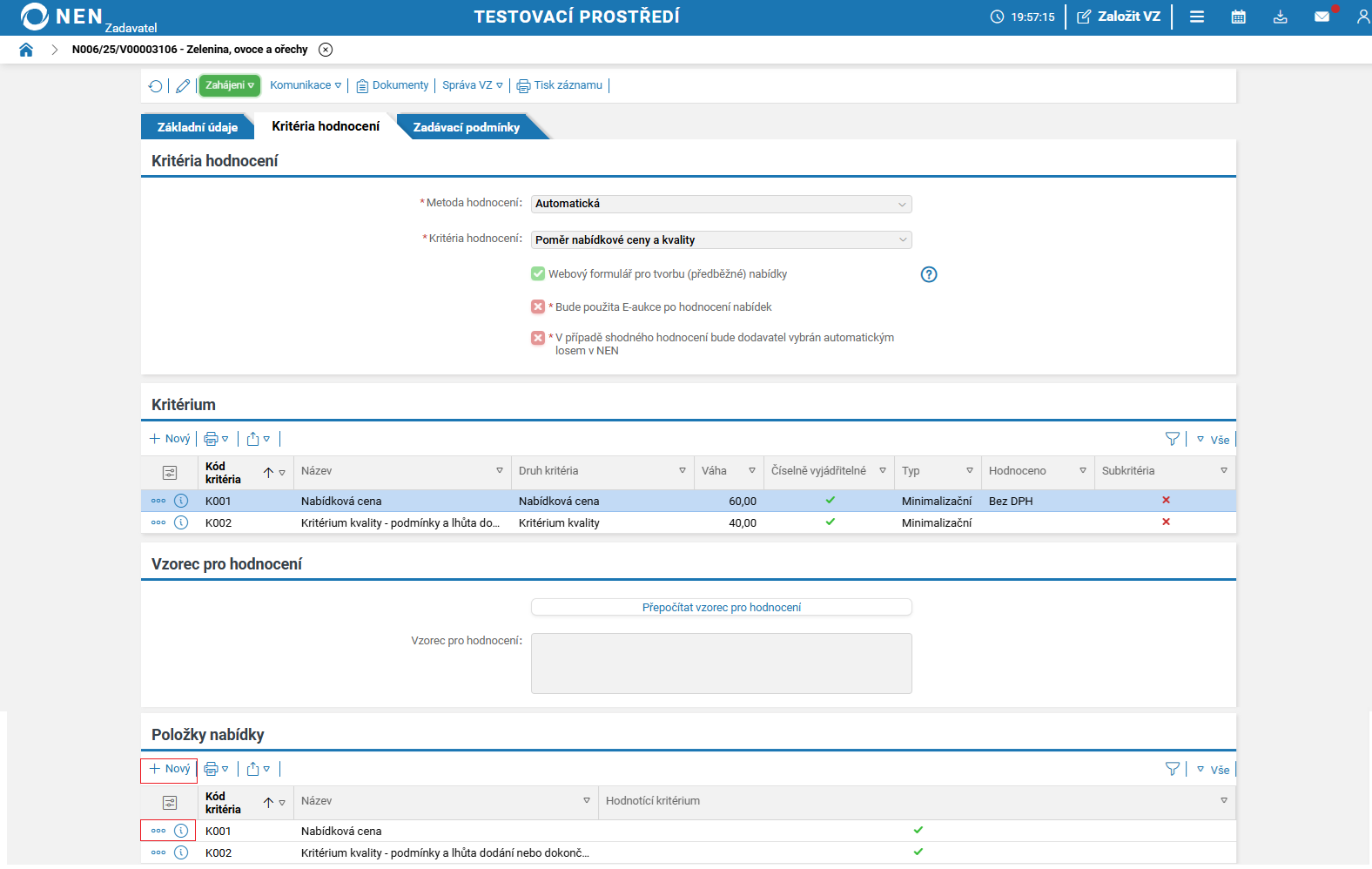
Task: Toggle E-aukce po hodnocení nabídek checkbox
Action: click(538, 307)
